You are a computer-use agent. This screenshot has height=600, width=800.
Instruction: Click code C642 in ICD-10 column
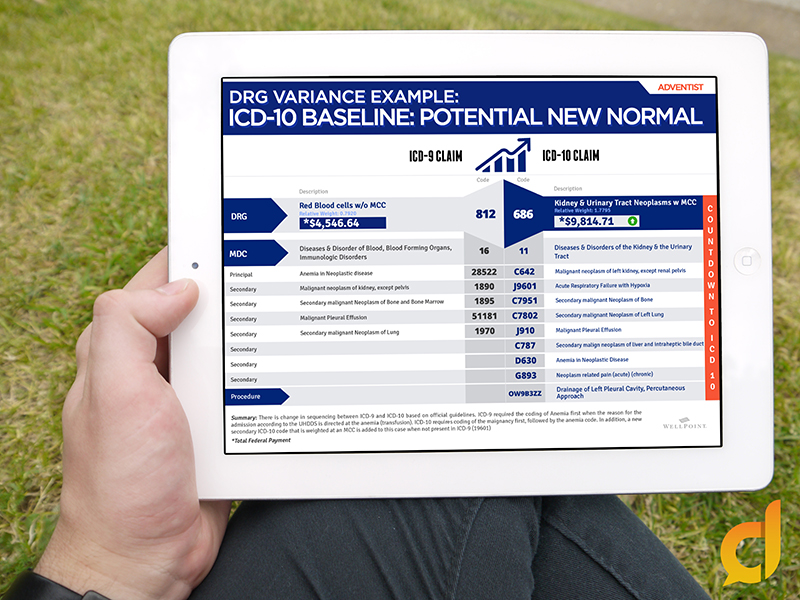pyautogui.click(x=525, y=271)
